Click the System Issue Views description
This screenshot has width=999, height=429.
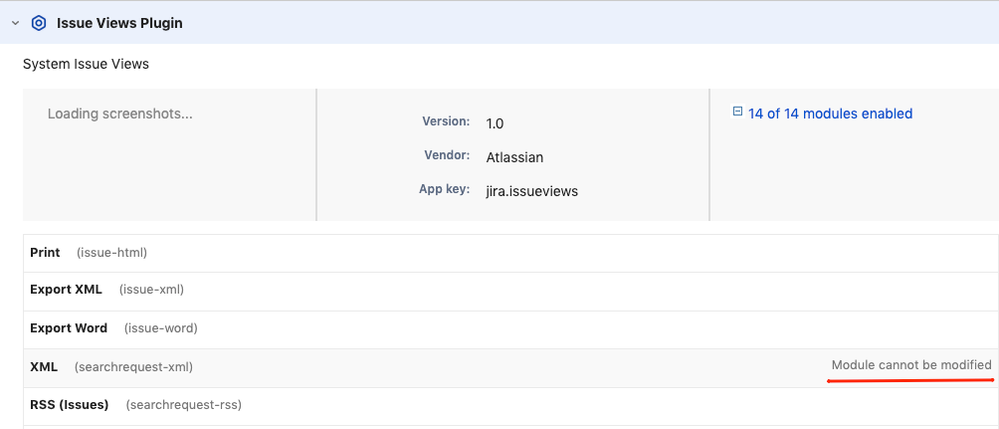click(x=86, y=64)
